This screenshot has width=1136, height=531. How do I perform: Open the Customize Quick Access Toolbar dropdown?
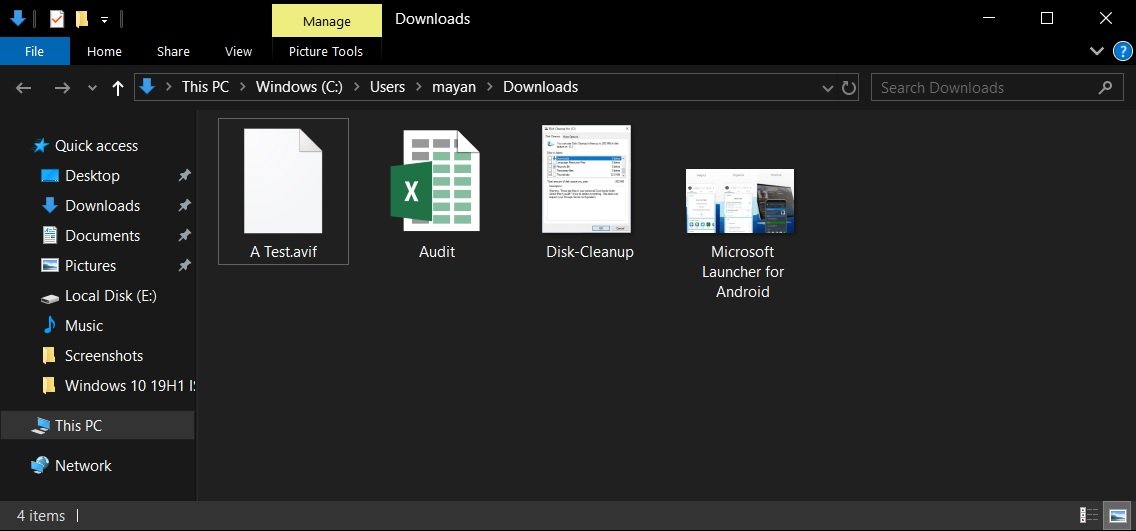[104, 19]
